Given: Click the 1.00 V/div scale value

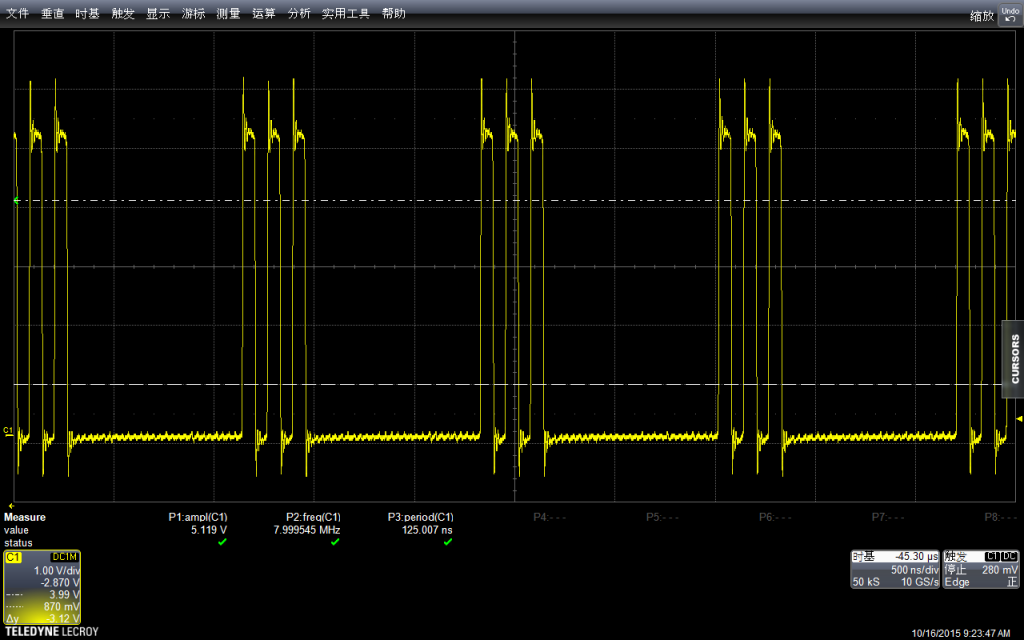Looking at the screenshot, I should [x=57, y=570].
